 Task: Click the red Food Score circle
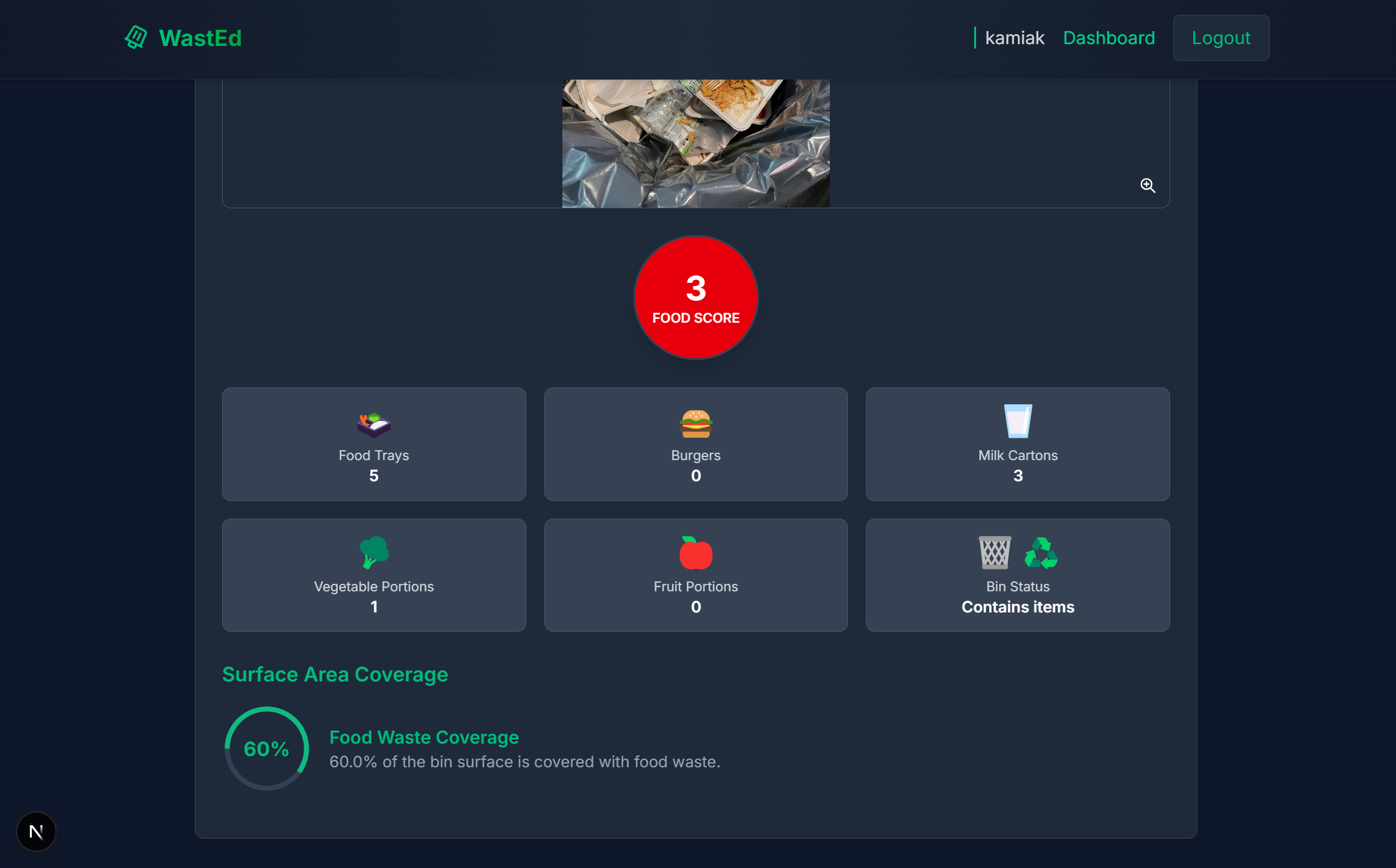pyautogui.click(x=696, y=297)
